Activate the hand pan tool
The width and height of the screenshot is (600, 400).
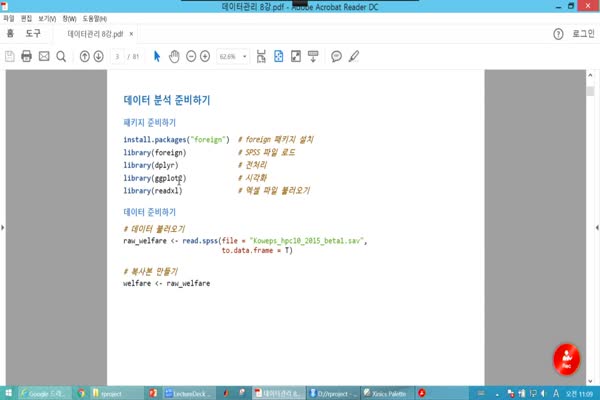(173, 56)
